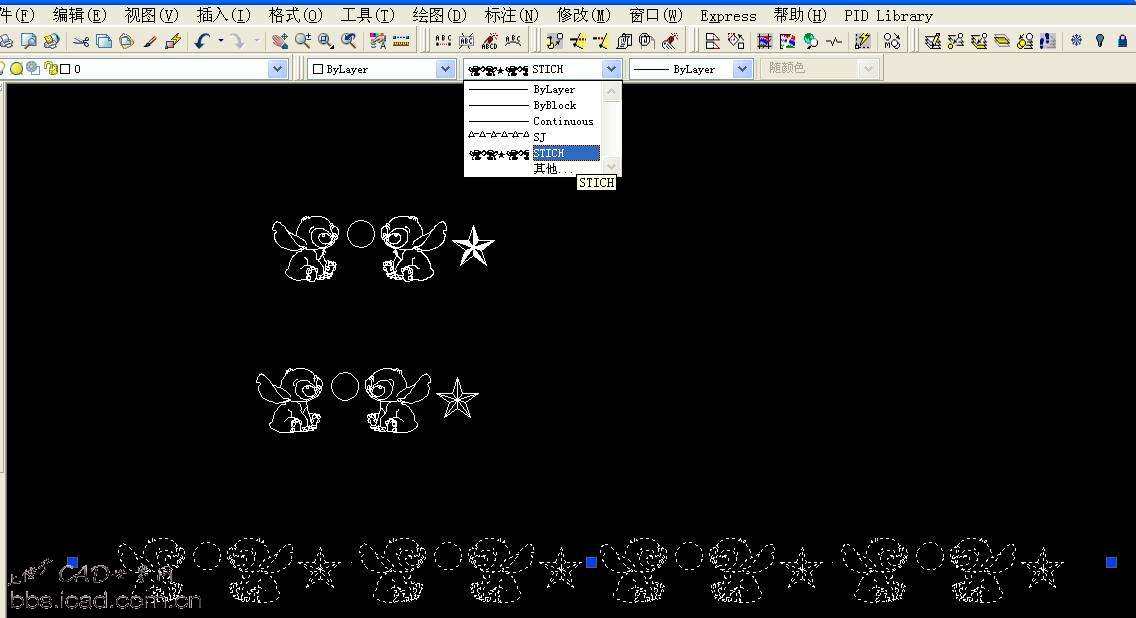The height and width of the screenshot is (618, 1136).
Task: Toggle the layer 0 lock icon
Action: click(x=50, y=69)
